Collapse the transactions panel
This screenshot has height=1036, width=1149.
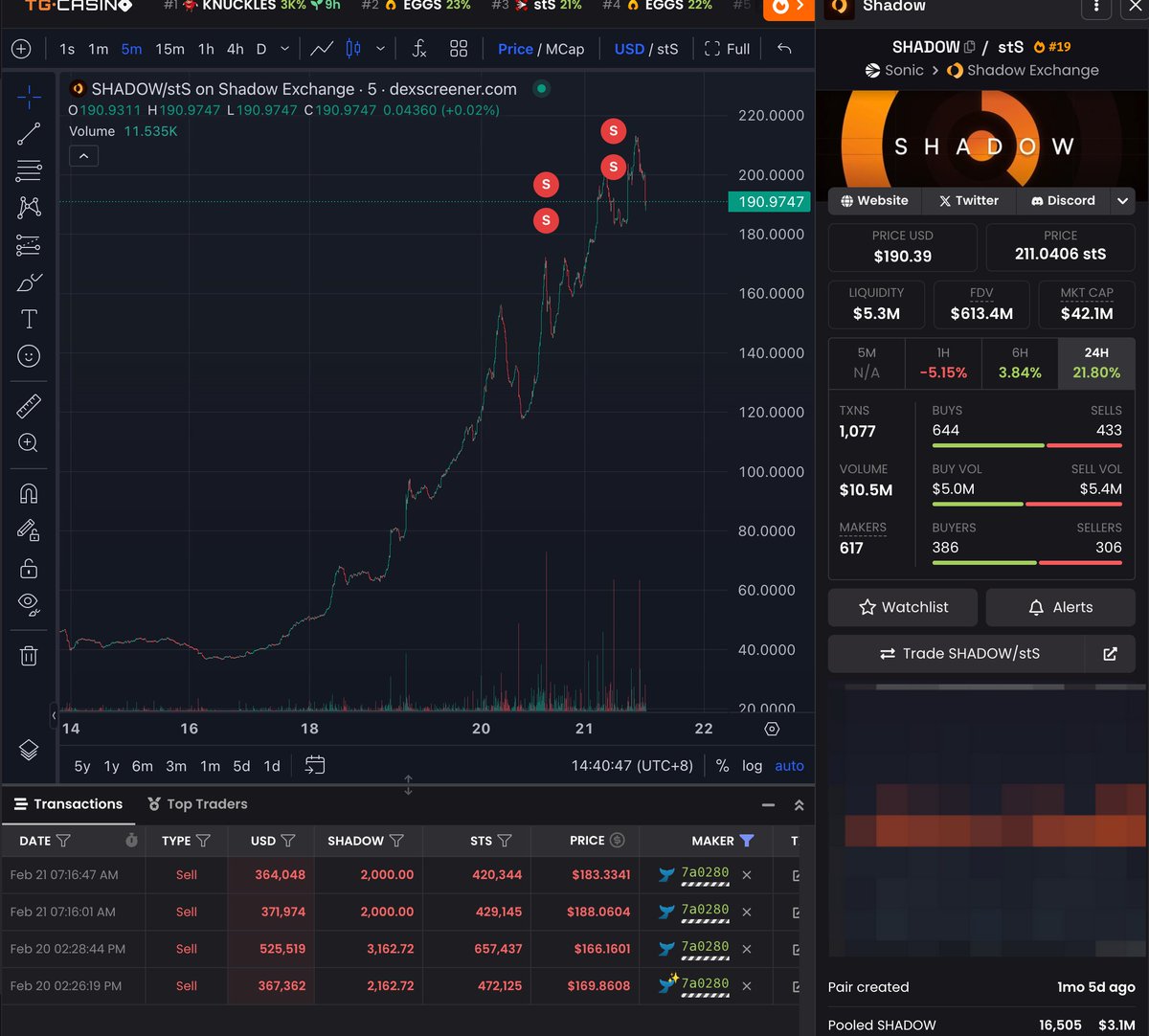(768, 805)
